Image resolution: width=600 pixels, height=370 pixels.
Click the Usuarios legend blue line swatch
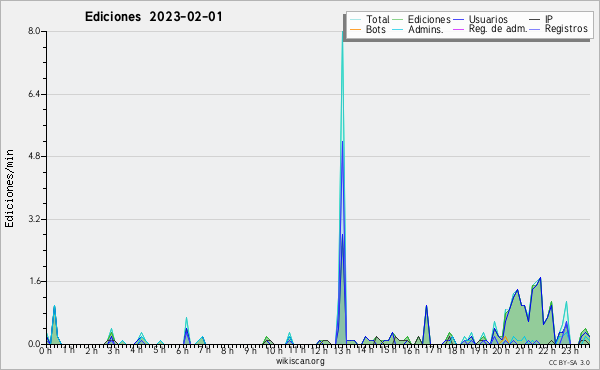458,20
